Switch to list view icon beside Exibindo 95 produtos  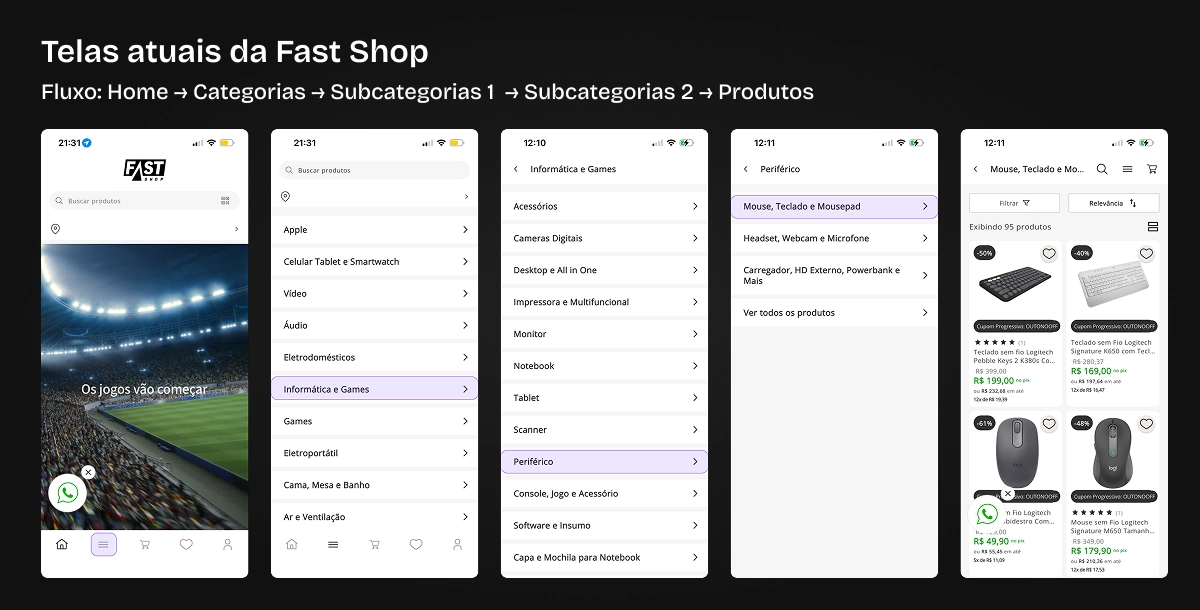coord(1153,227)
